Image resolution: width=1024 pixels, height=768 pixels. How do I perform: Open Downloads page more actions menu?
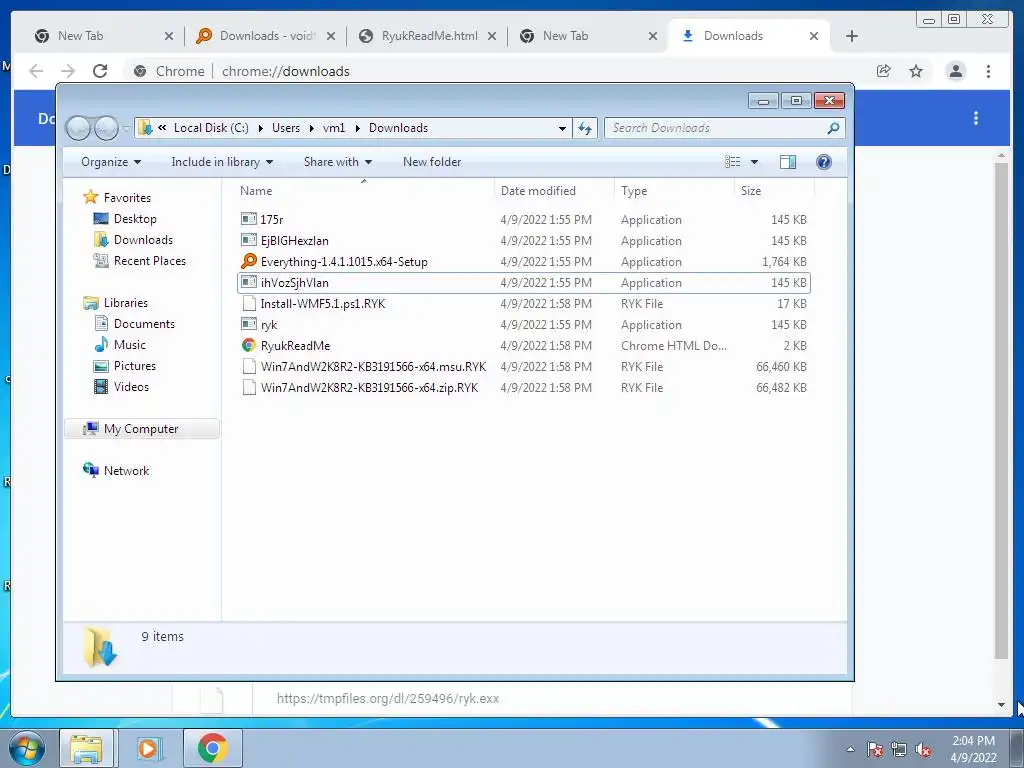point(976,118)
